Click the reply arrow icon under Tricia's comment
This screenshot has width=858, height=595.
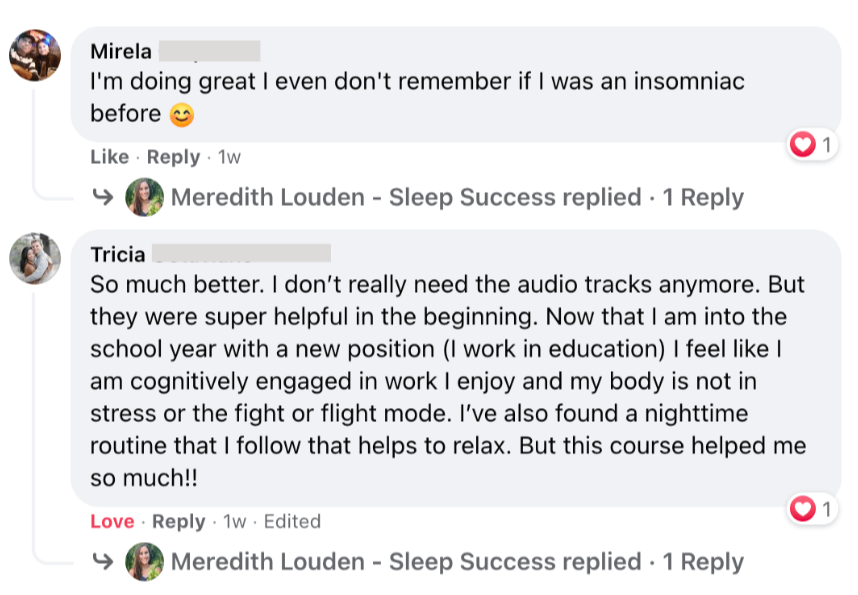click(102, 562)
